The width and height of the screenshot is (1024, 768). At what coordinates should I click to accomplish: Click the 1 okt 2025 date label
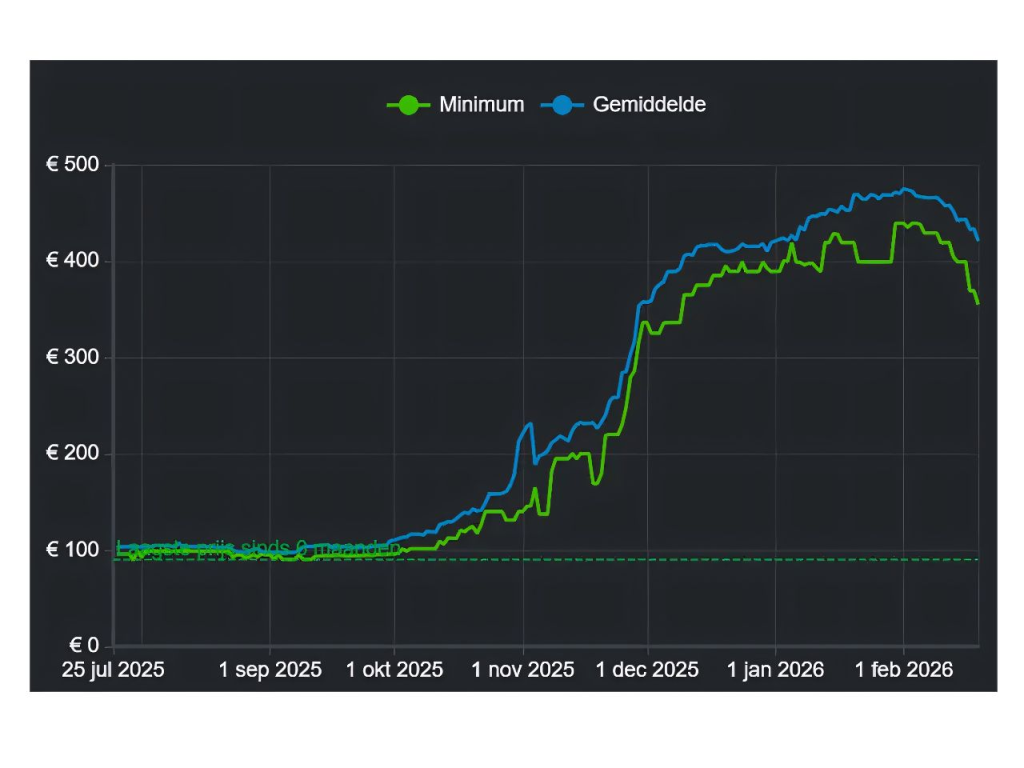pyautogui.click(x=394, y=670)
